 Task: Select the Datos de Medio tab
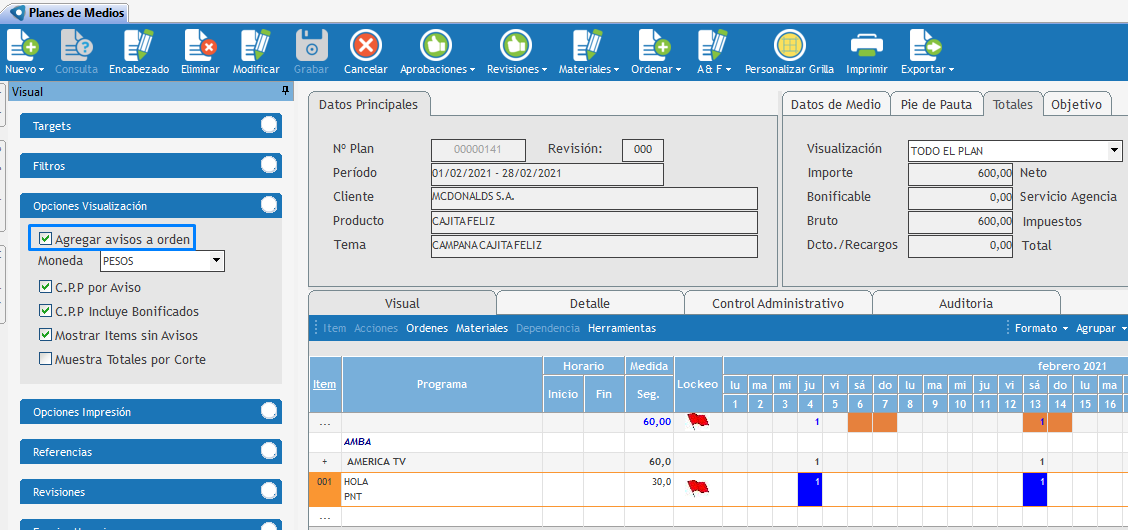(835, 104)
